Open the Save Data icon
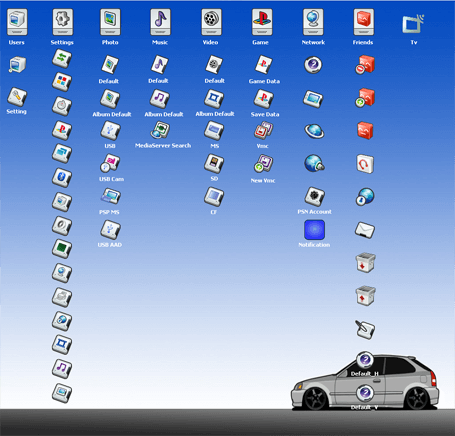The width and height of the screenshot is (455, 436). click(x=264, y=99)
